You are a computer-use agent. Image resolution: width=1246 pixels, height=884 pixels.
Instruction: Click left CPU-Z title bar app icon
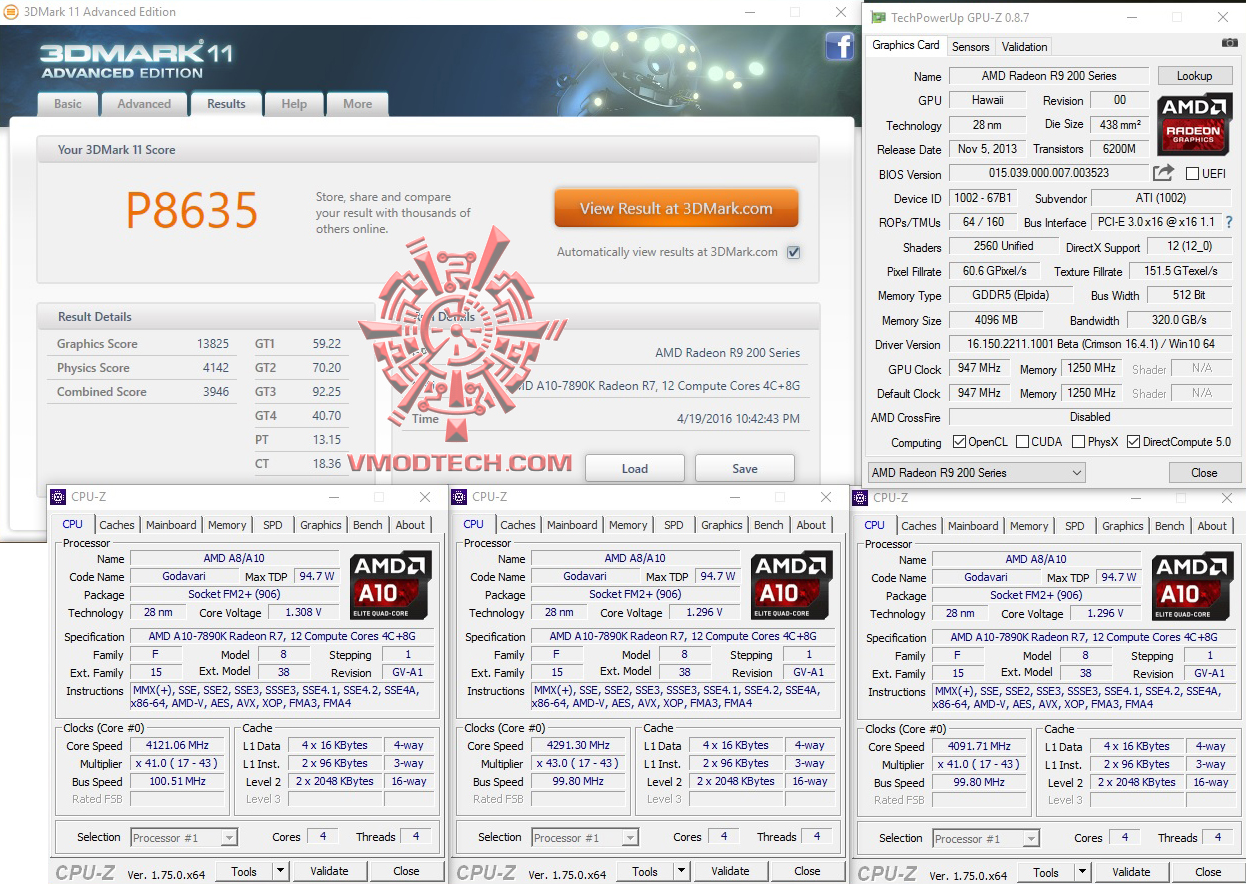tap(59, 497)
